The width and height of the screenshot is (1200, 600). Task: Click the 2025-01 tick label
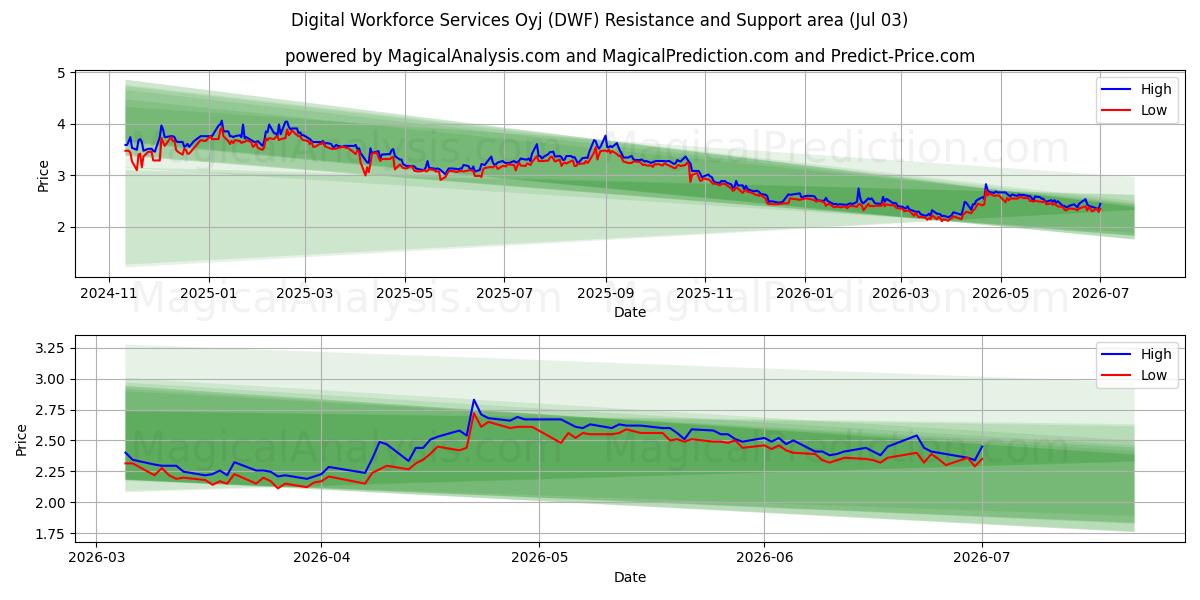pos(209,294)
